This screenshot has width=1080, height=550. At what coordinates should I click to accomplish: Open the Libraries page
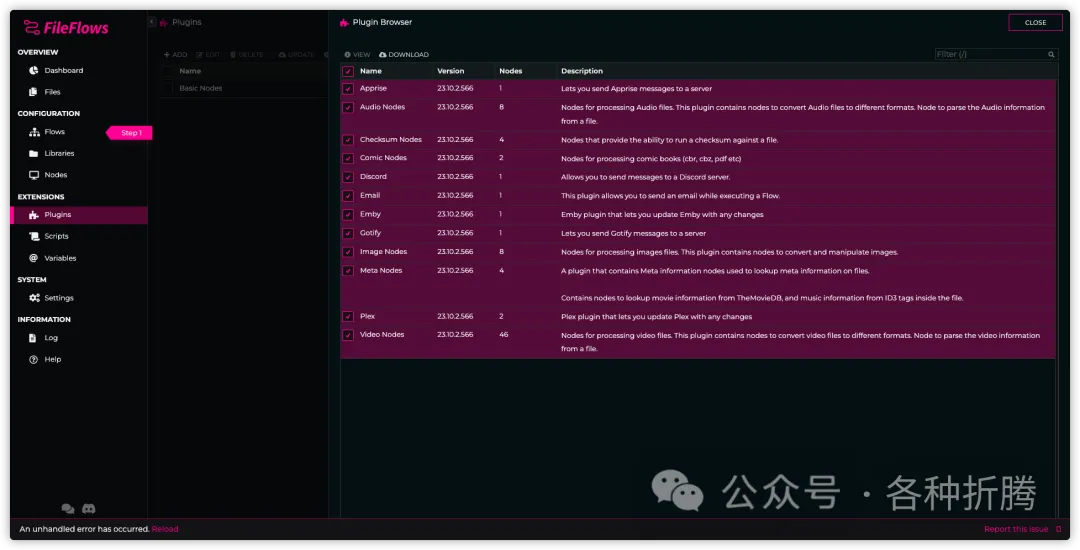pyautogui.click(x=59, y=154)
